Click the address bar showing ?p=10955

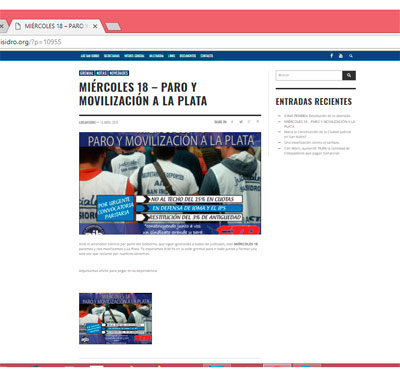(200, 42)
